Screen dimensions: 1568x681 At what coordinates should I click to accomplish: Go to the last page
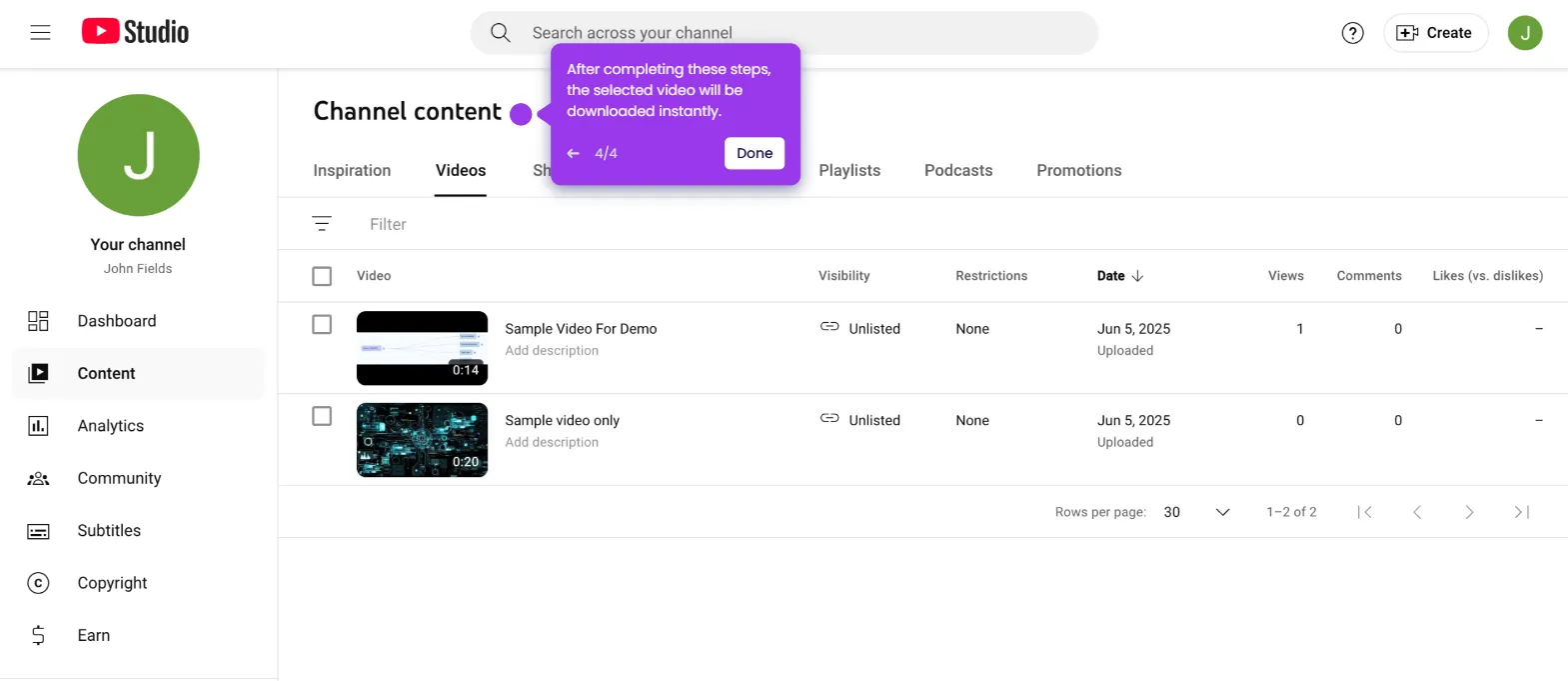click(x=1522, y=512)
